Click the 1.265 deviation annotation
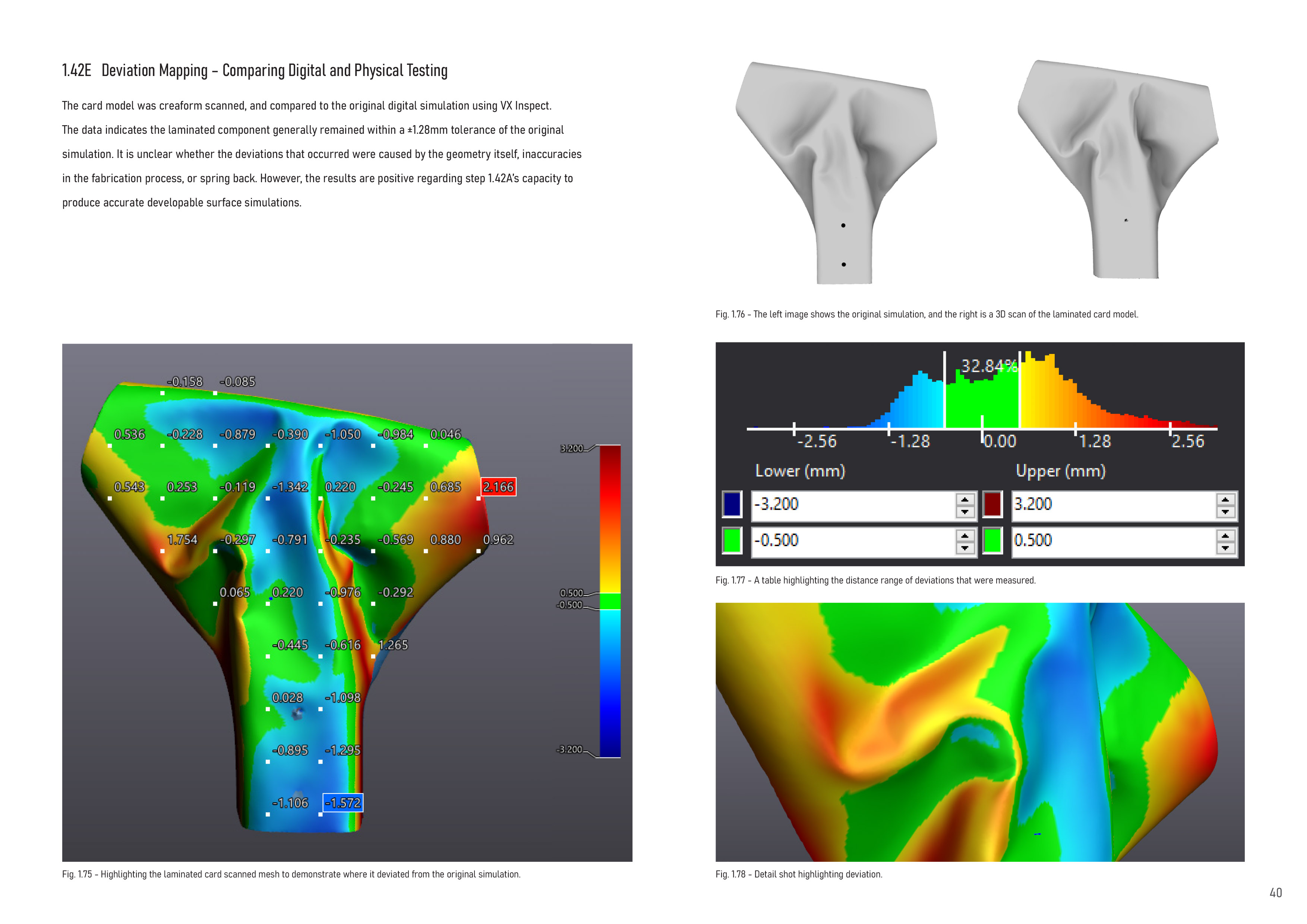Viewport: 1307px width, 924px height. (x=393, y=645)
